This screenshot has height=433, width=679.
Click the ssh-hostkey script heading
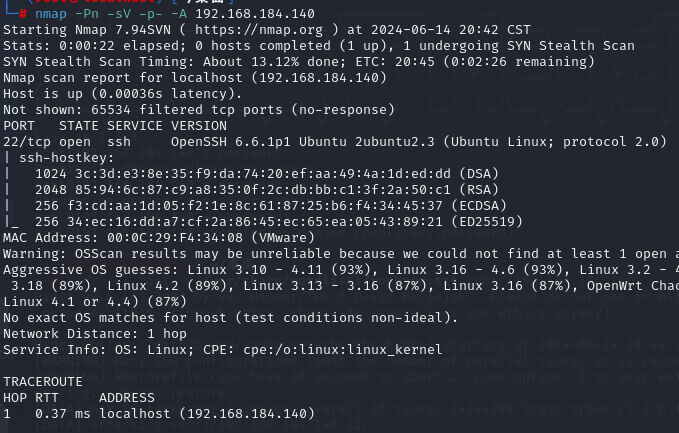(x=66, y=158)
